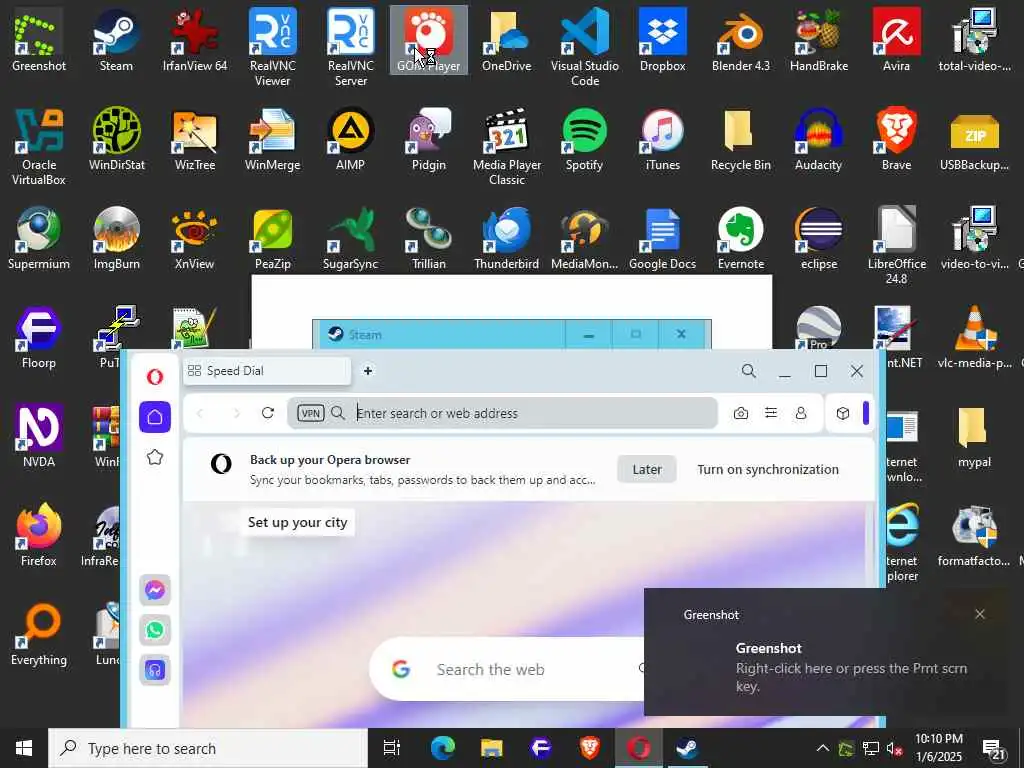The height and width of the screenshot is (768, 1024).
Task: Open eclipse desktop icon
Action: tap(818, 238)
